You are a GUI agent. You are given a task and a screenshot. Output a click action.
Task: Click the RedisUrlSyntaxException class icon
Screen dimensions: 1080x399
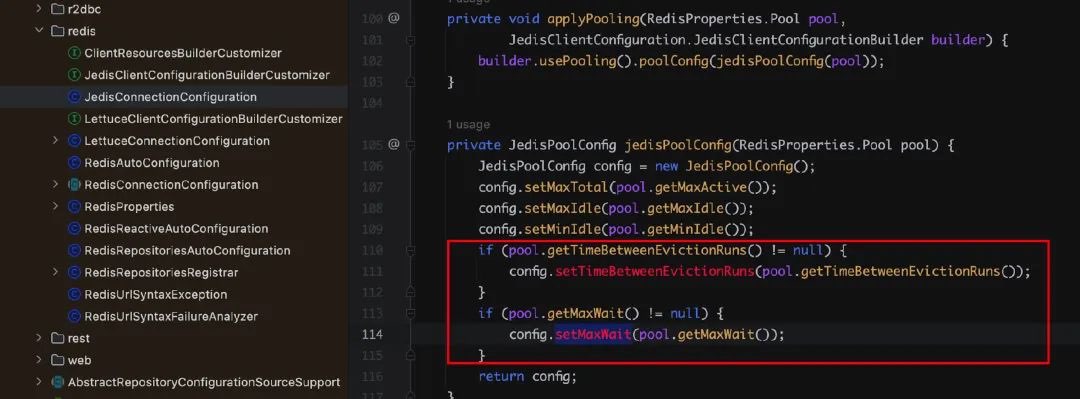[x=74, y=295]
